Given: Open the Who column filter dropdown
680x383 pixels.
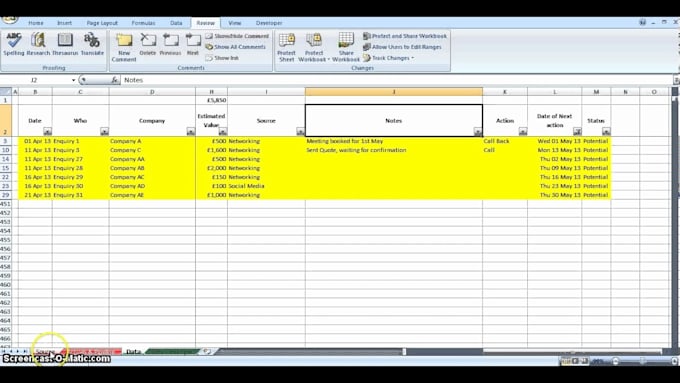Looking at the screenshot, I should click(104, 131).
